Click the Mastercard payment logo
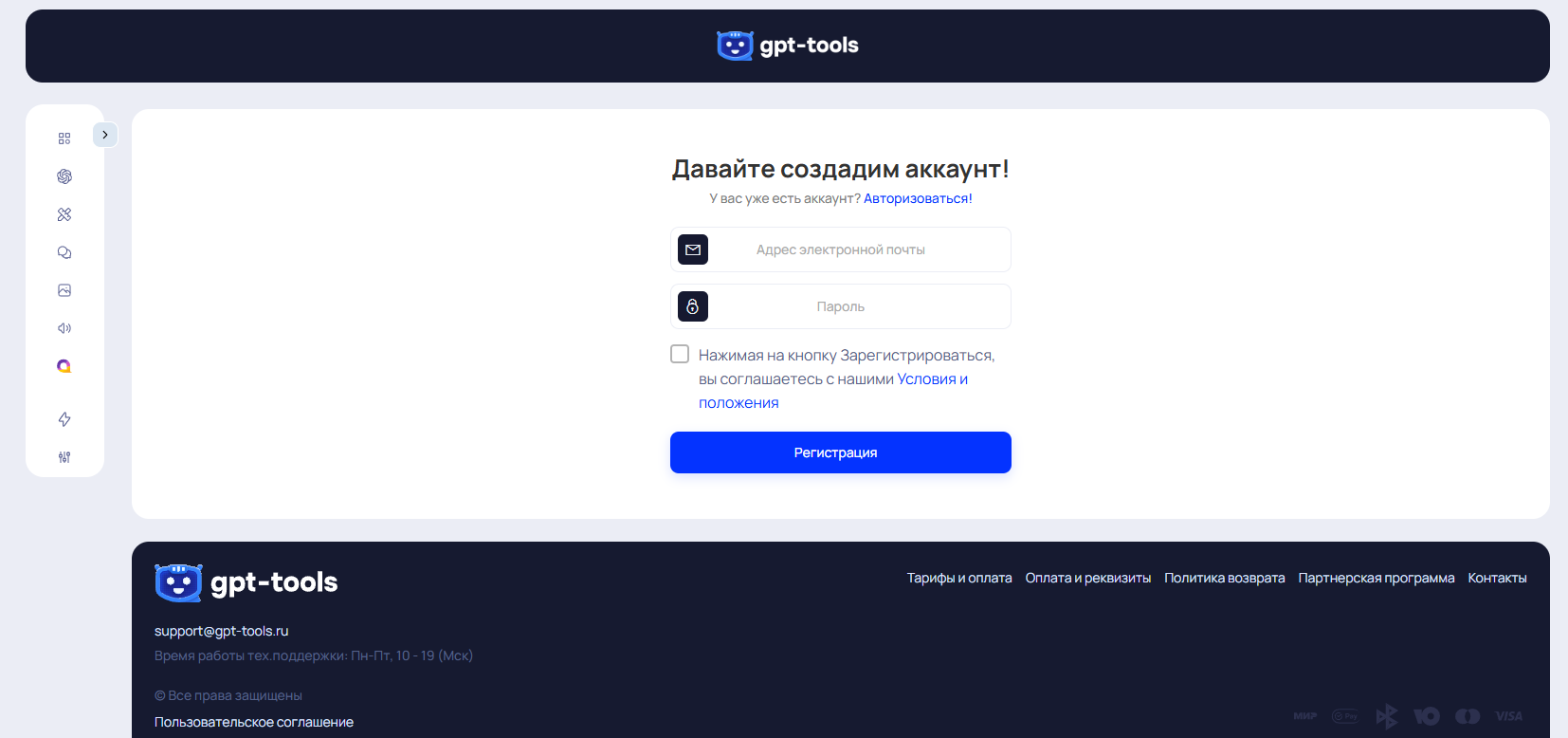The width and height of the screenshot is (1568, 738). pyautogui.click(x=1468, y=716)
